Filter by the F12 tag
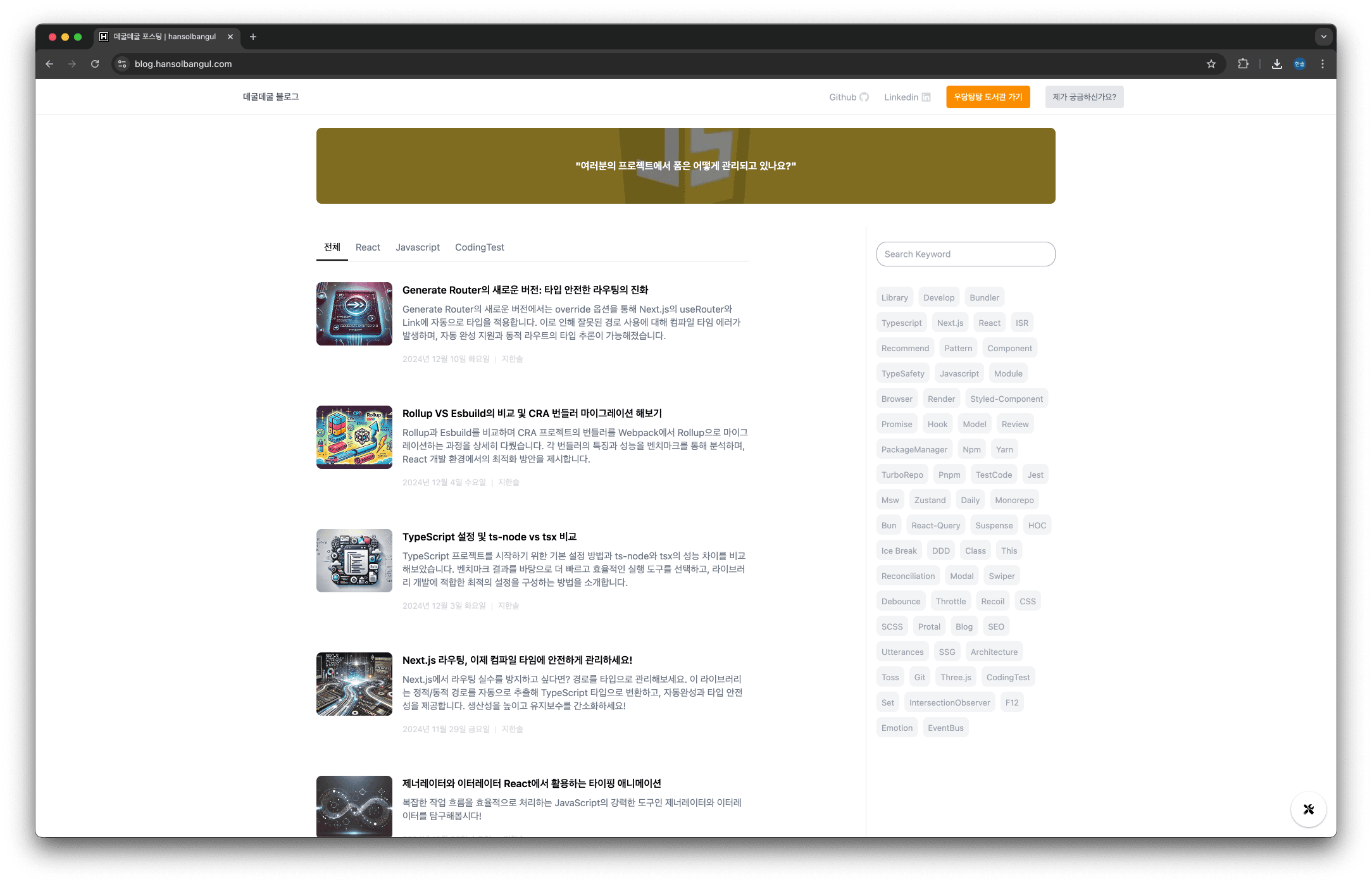The height and width of the screenshot is (884, 1372). click(1012, 702)
